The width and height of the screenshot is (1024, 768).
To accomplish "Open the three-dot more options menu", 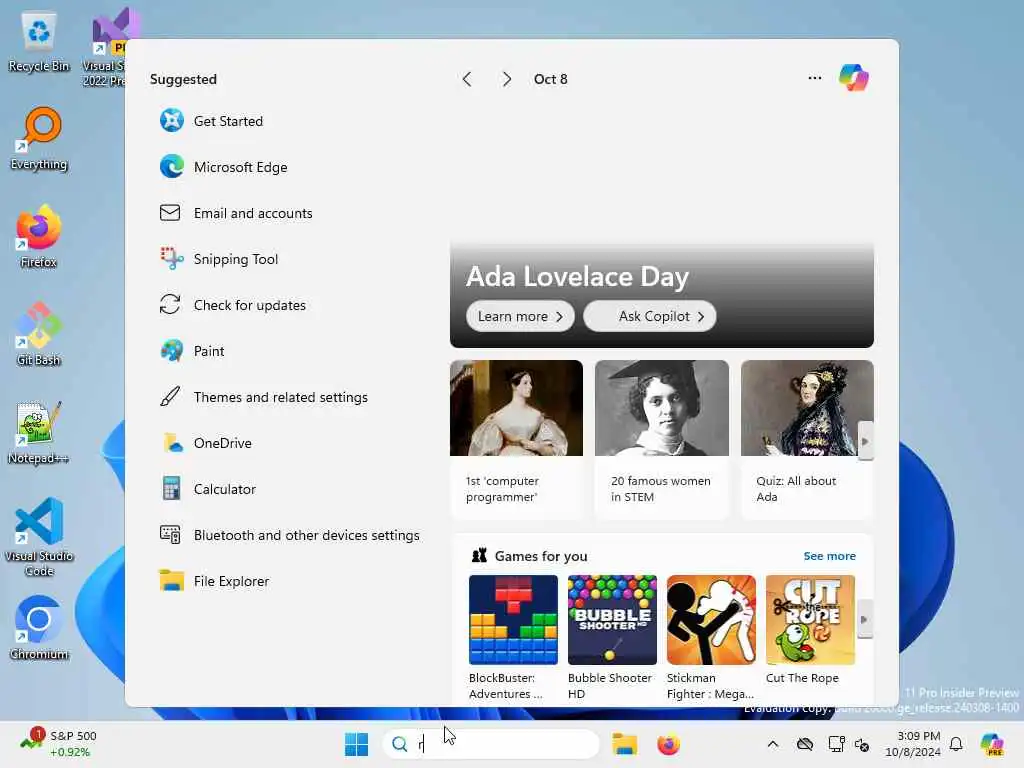I will click(x=814, y=78).
